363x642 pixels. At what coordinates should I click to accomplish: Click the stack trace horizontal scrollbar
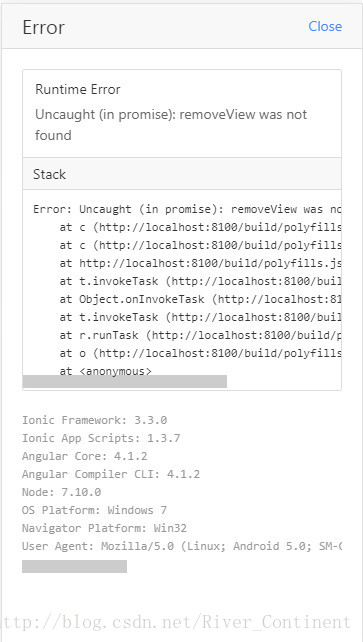pyautogui.click(x=124, y=381)
